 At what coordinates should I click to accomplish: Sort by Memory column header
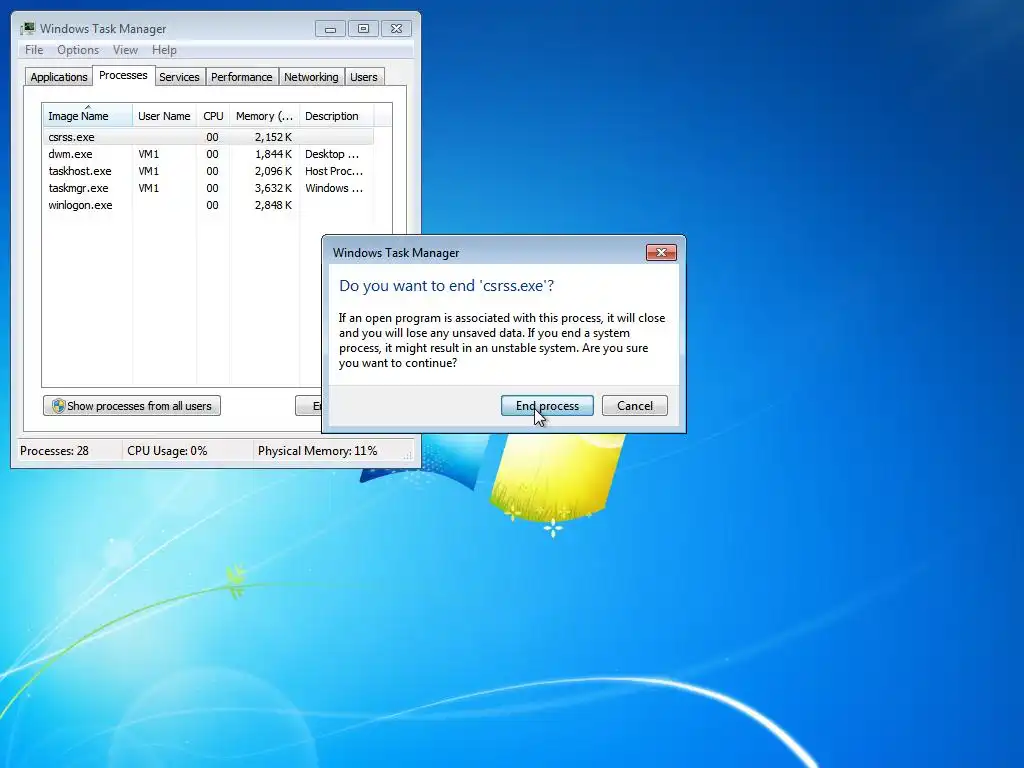pyautogui.click(x=264, y=116)
